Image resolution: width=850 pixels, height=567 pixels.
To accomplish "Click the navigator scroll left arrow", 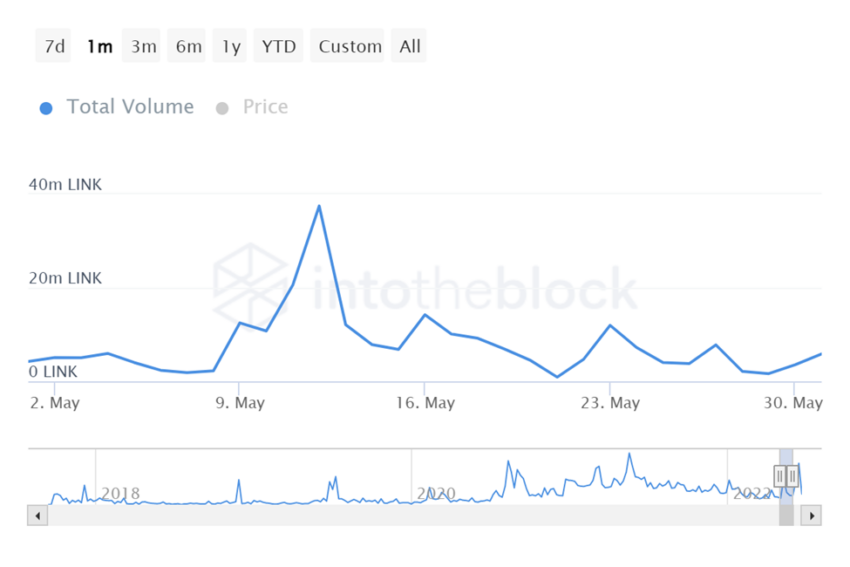I will tap(38, 516).
